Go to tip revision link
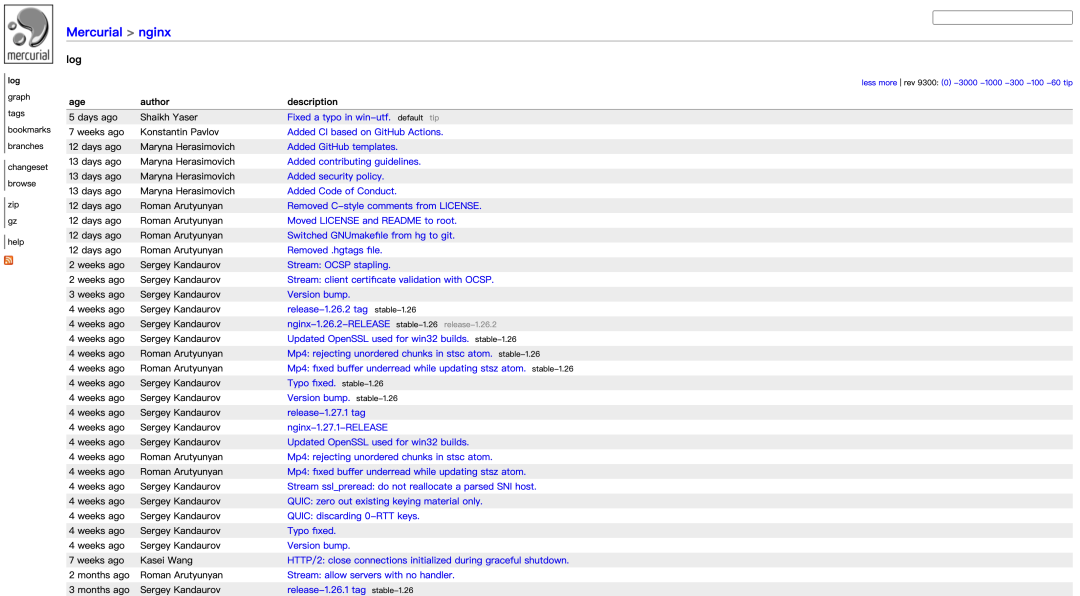The image size is (1080, 596). pyautogui.click(x=1068, y=83)
